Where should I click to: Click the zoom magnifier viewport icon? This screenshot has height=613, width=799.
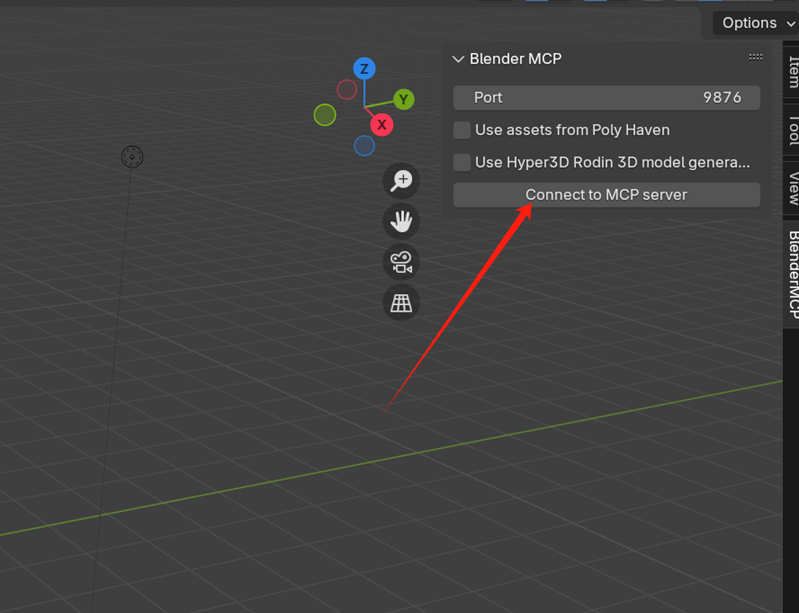(x=401, y=180)
